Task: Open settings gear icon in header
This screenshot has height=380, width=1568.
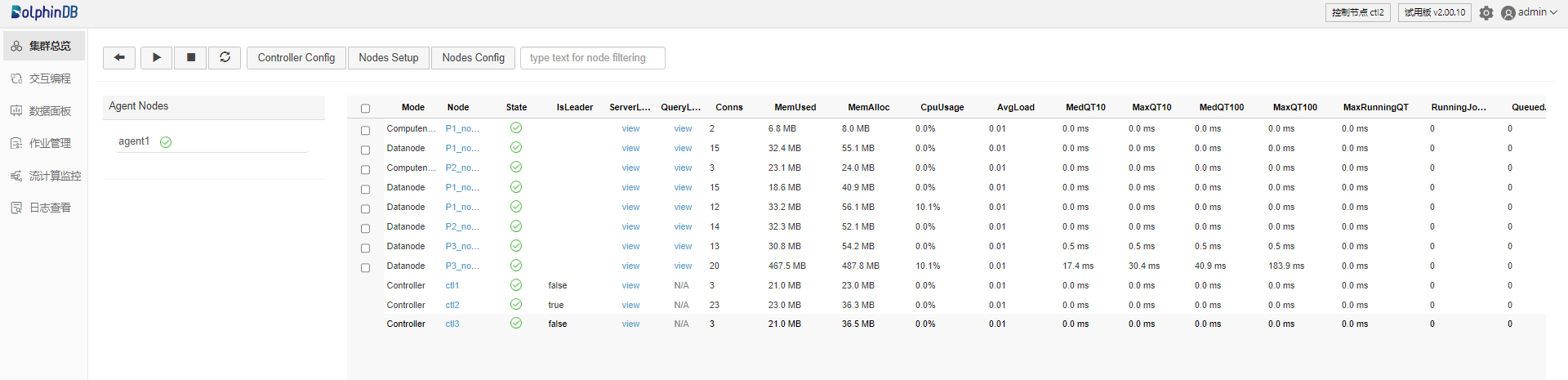Action: pyautogui.click(x=1486, y=13)
